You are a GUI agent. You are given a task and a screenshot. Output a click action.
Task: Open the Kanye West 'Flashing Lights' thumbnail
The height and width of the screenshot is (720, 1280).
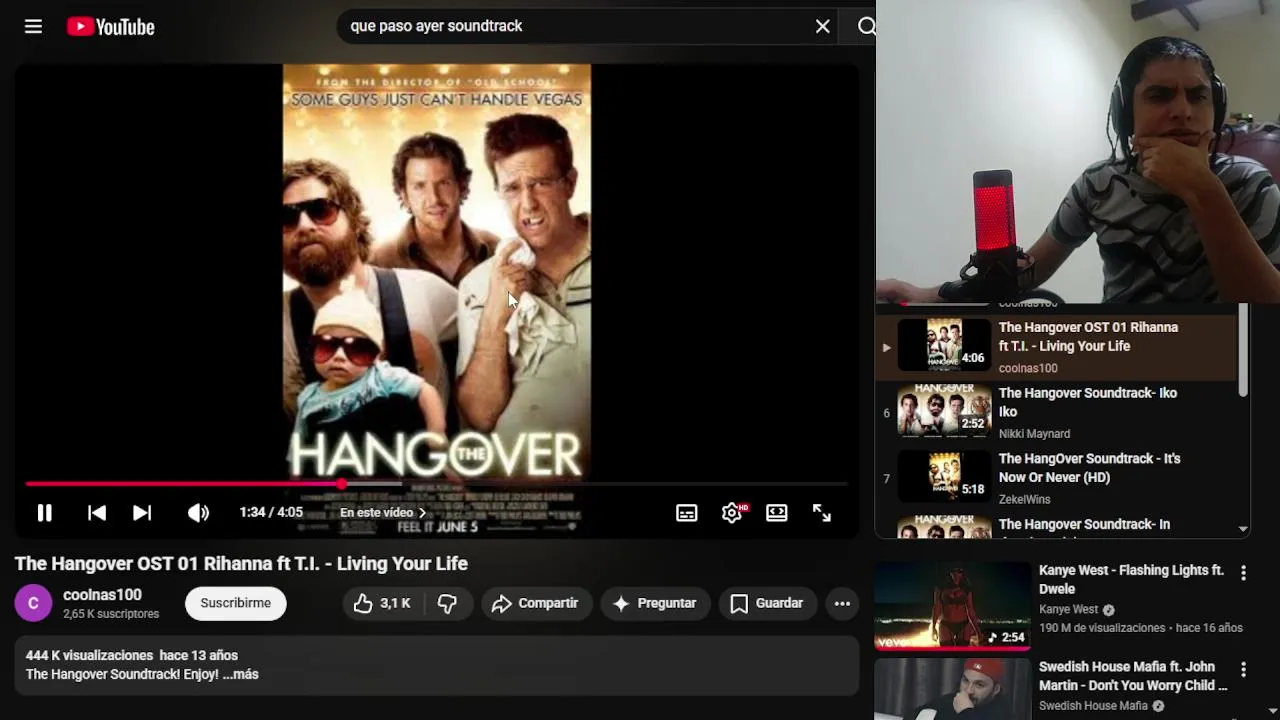(x=953, y=606)
